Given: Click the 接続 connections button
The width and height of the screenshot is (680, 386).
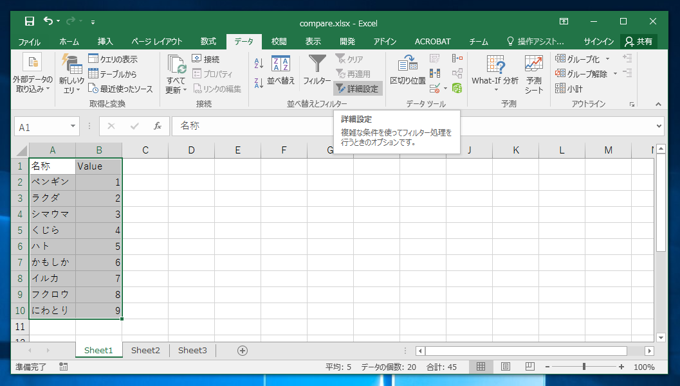Looking at the screenshot, I should click(x=206, y=59).
